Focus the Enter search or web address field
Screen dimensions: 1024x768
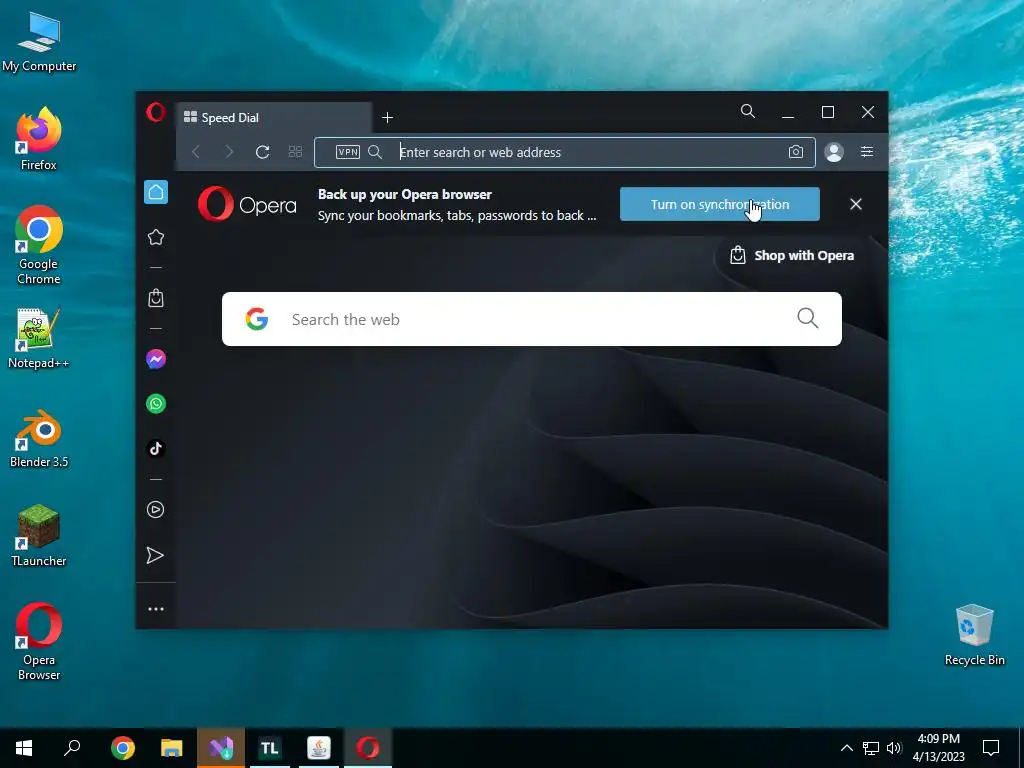pyautogui.click(x=565, y=152)
